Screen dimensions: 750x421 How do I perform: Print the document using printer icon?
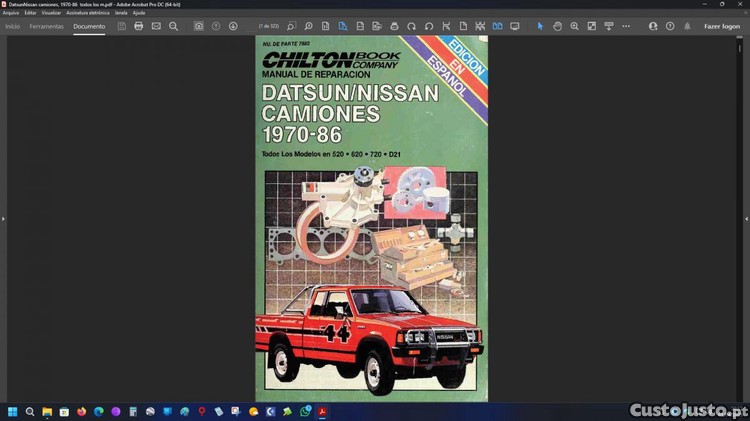(138, 26)
